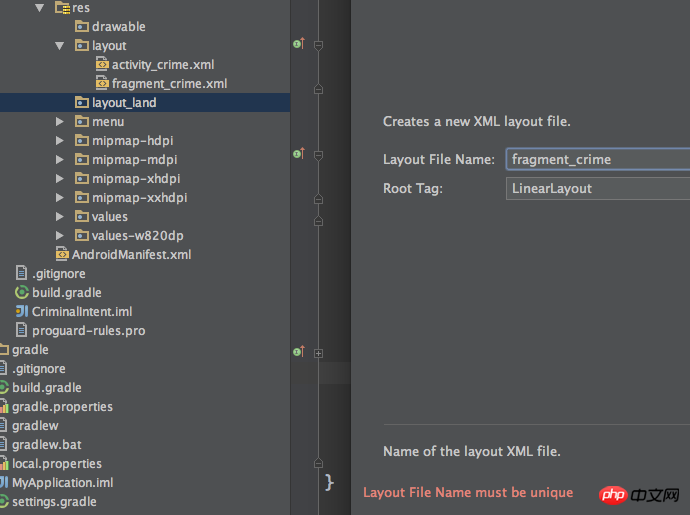This screenshot has width=690, height=515.
Task: Click the AndroidManifest.xml file icon
Action: (62, 254)
